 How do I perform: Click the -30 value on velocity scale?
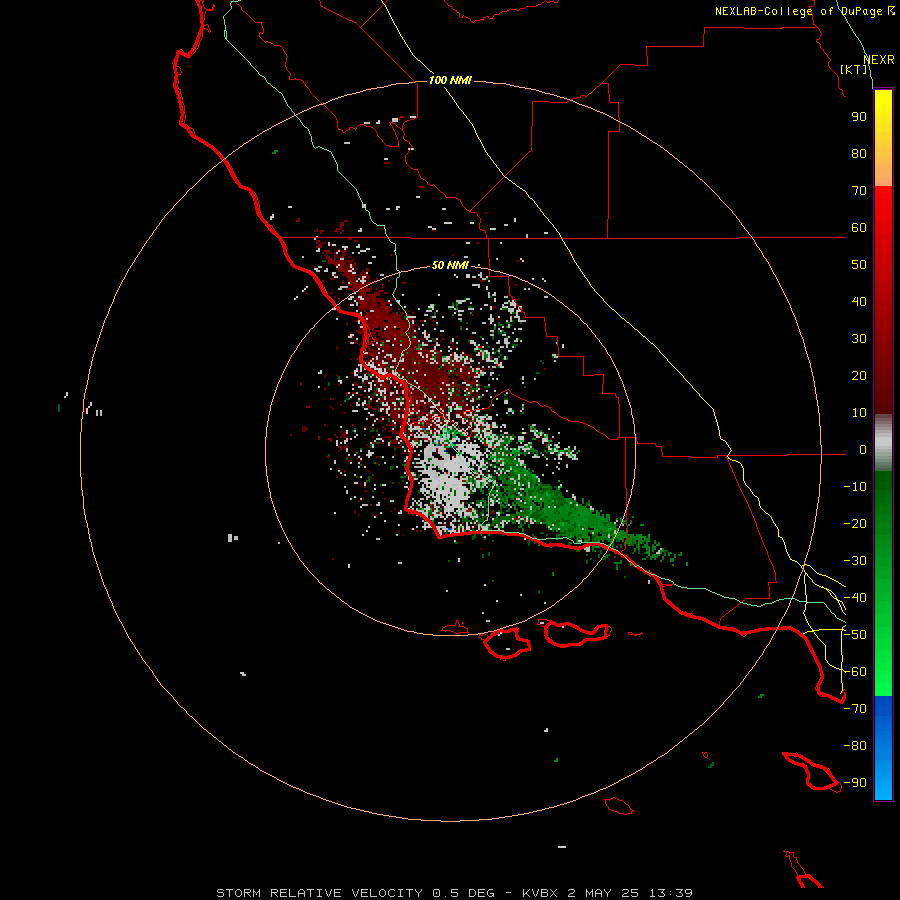(x=855, y=561)
